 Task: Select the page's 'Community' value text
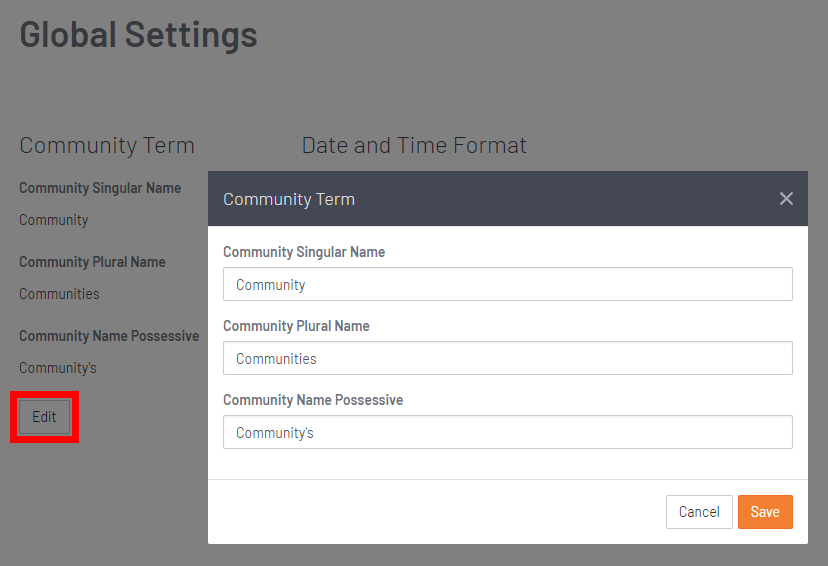click(54, 220)
